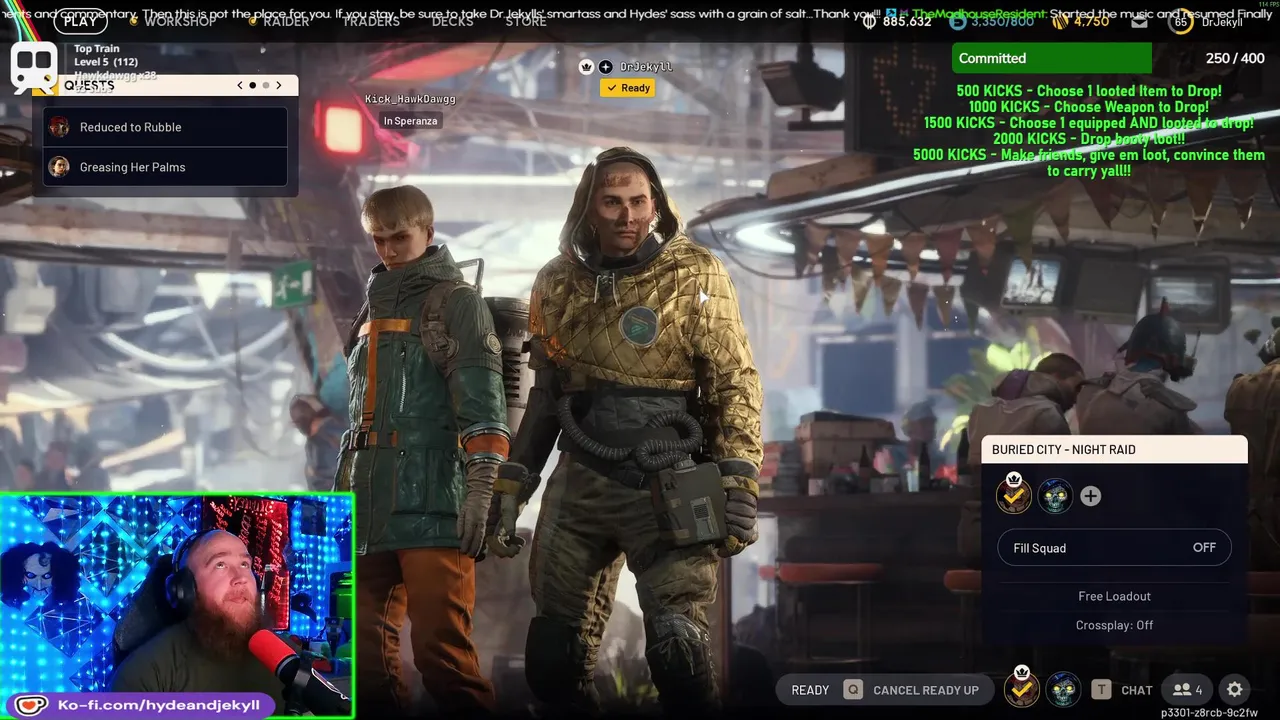Open the PLAY menu tab
This screenshot has width=1280, height=720.
coord(80,21)
